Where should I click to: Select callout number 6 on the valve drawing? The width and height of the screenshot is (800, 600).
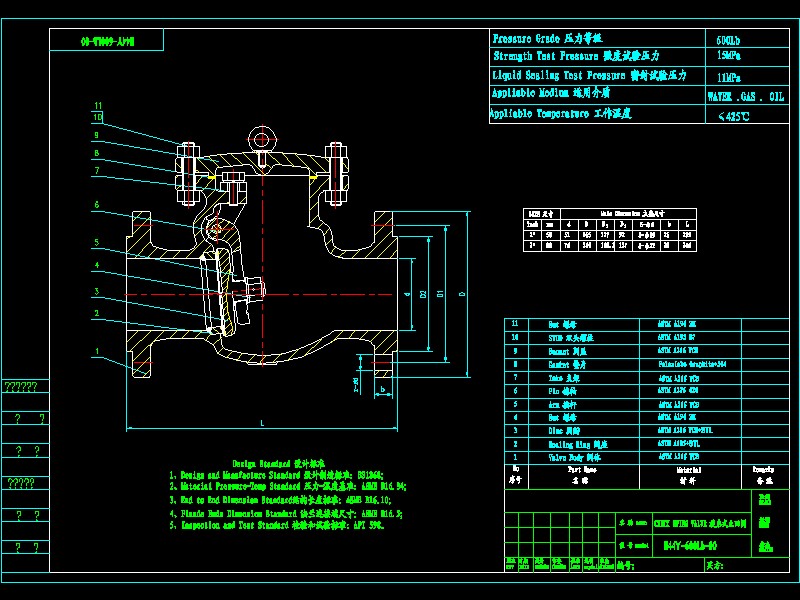click(x=96, y=205)
